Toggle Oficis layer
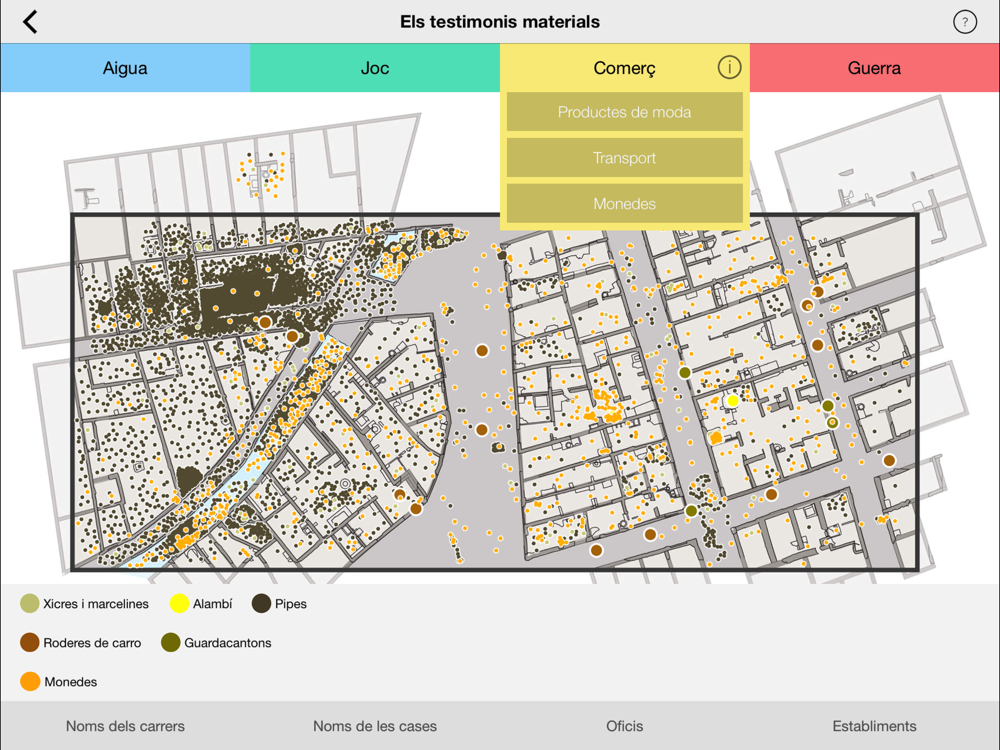Image resolution: width=1000 pixels, height=750 pixels. point(624,726)
